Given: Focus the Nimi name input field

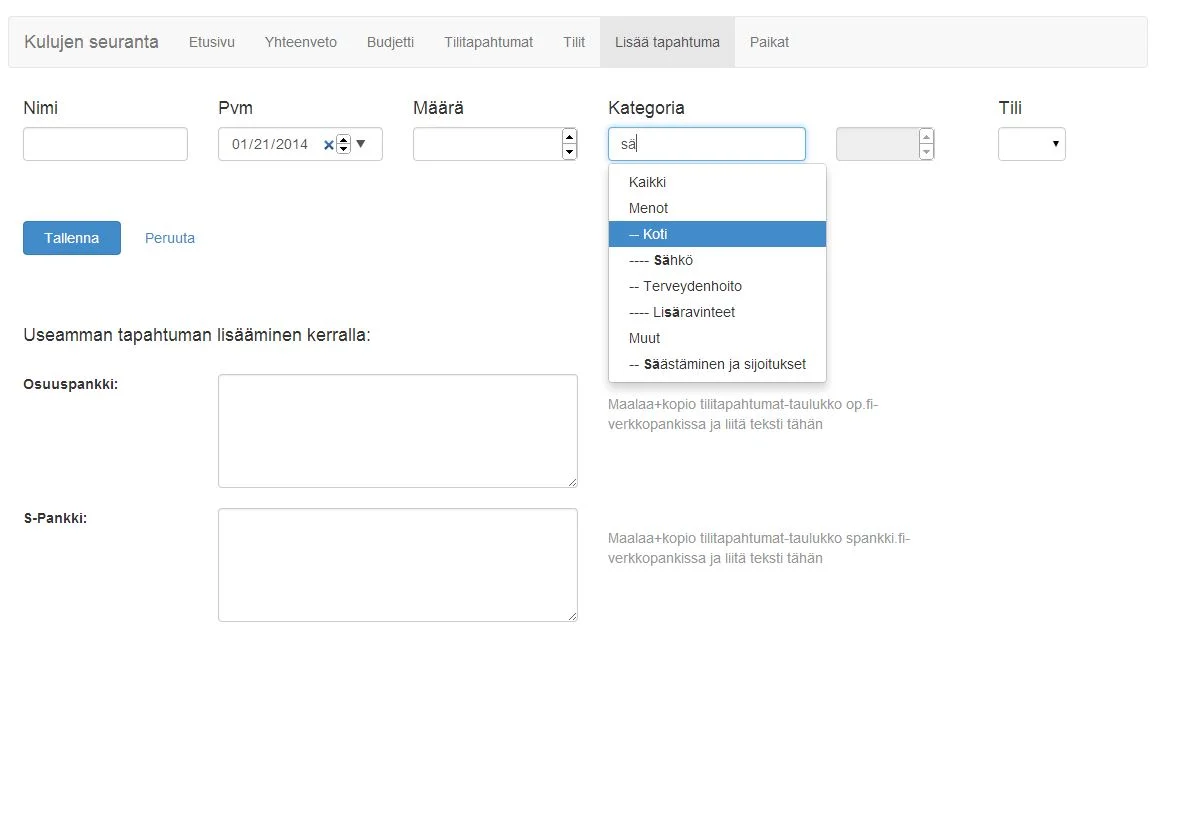Looking at the screenshot, I should [x=105, y=144].
